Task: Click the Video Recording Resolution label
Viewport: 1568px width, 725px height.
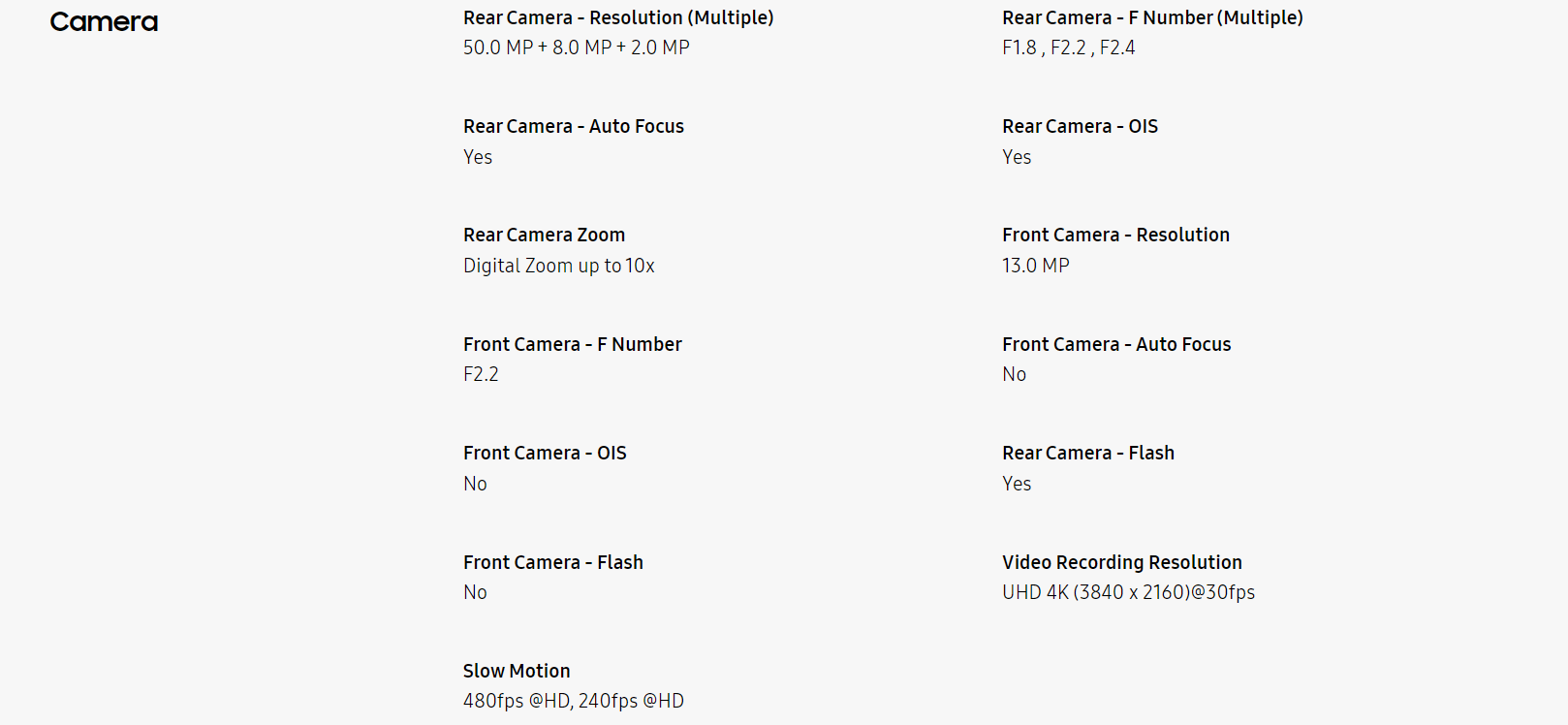Action: pos(1122,562)
